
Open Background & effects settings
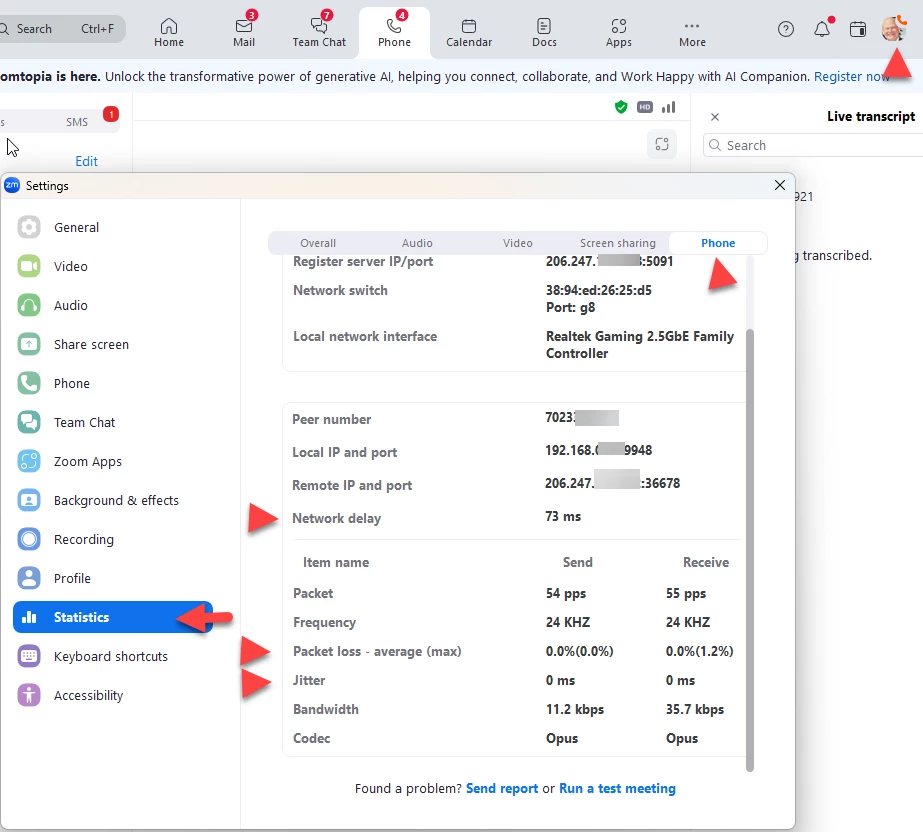pos(112,500)
